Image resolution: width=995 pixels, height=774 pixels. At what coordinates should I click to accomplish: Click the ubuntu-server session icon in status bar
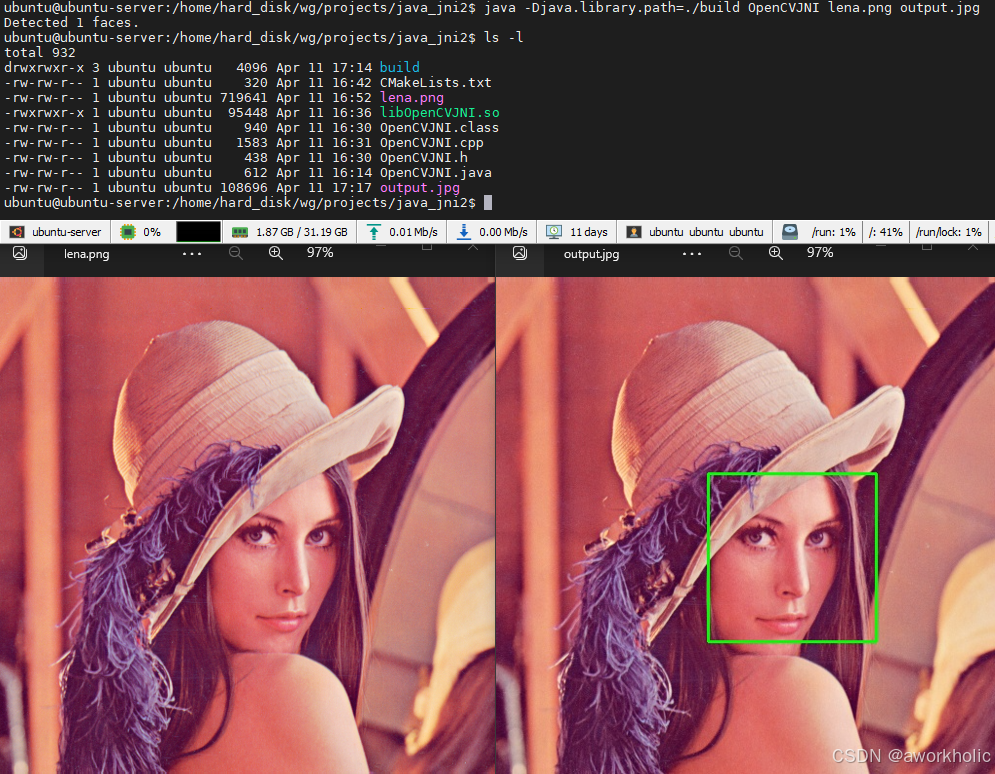click(x=17, y=232)
